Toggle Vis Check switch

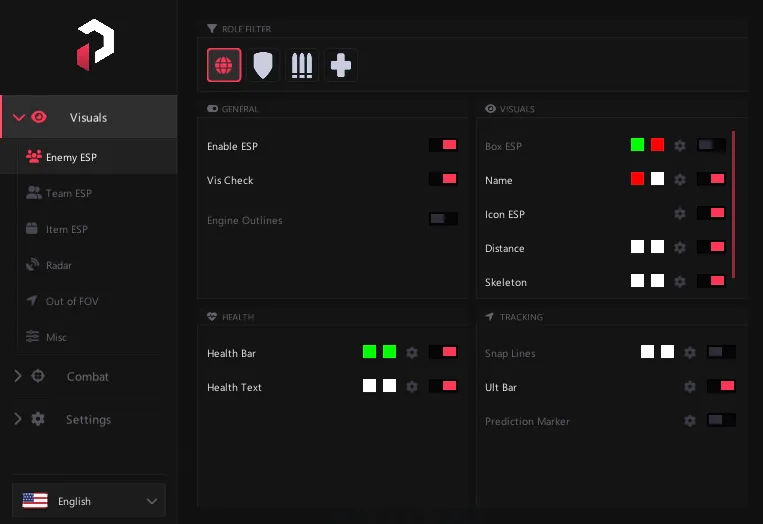point(443,179)
